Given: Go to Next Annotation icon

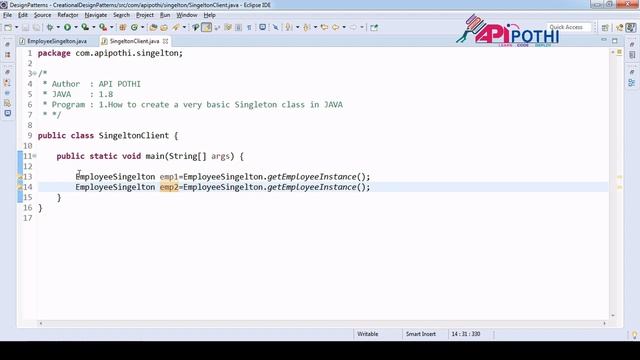Looking at the screenshot, I should click(x=289, y=27).
